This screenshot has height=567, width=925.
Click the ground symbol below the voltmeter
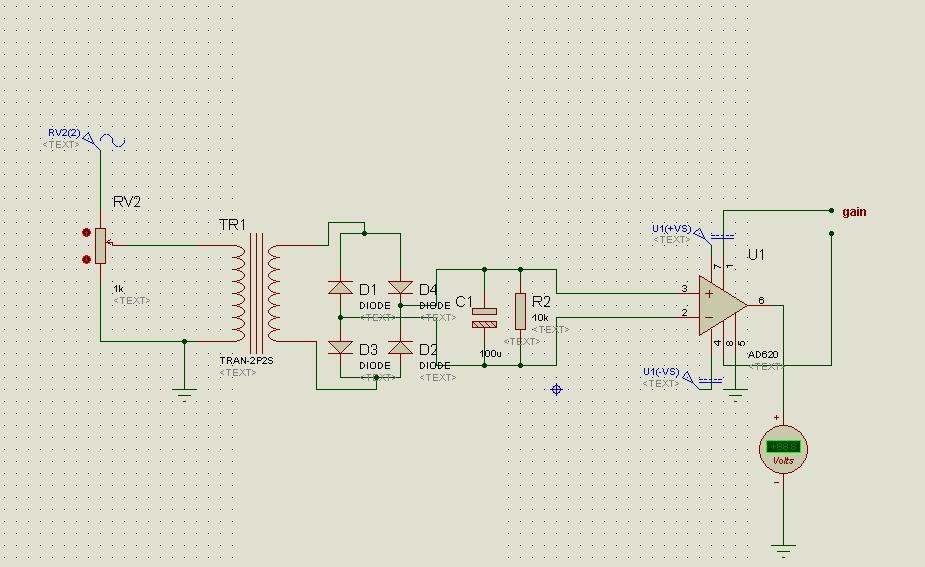[x=783, y=551]
